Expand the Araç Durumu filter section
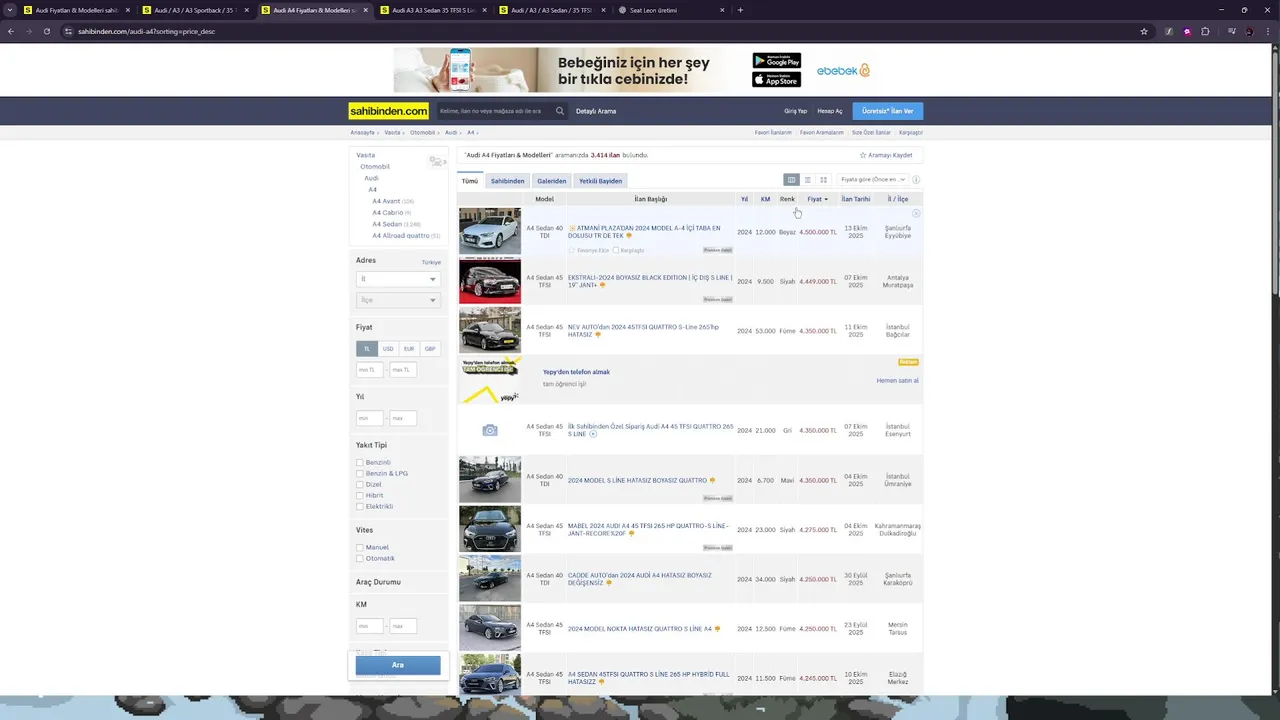The height and width of the screenshot is (720, 1280). coord(378,582)
